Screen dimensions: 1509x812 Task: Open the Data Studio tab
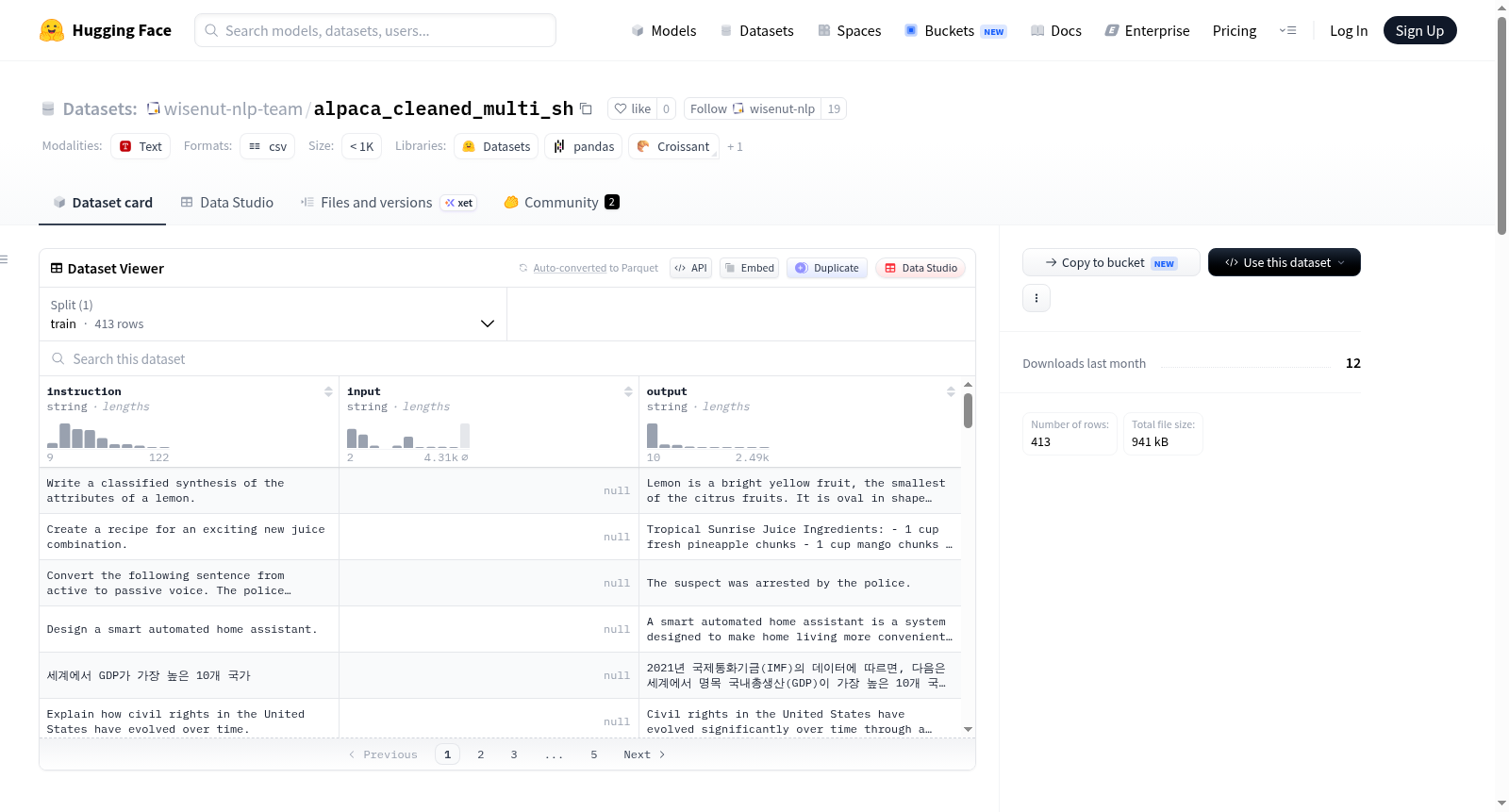[227, 203]
